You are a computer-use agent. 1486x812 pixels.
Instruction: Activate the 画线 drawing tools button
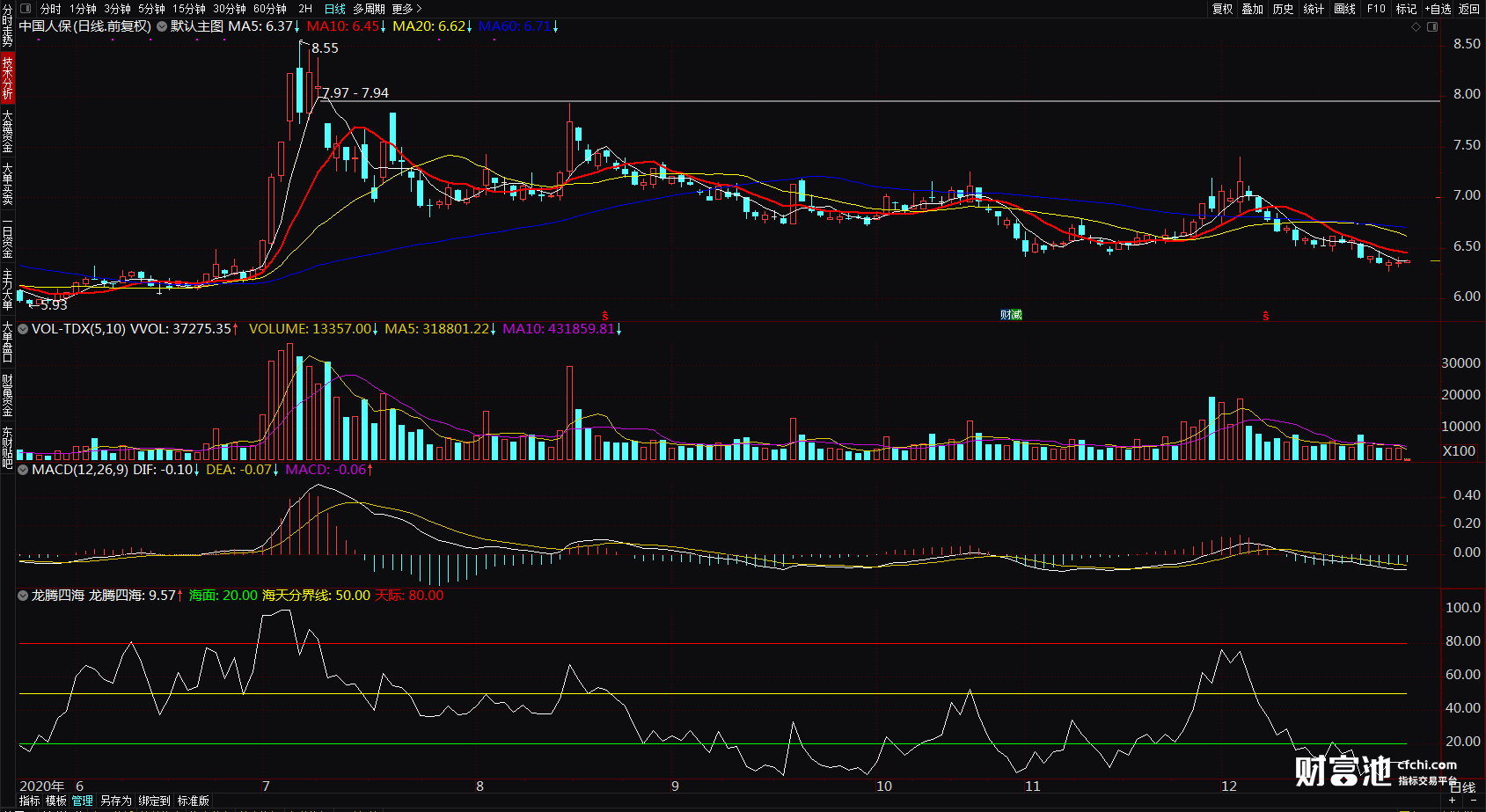1345,9
